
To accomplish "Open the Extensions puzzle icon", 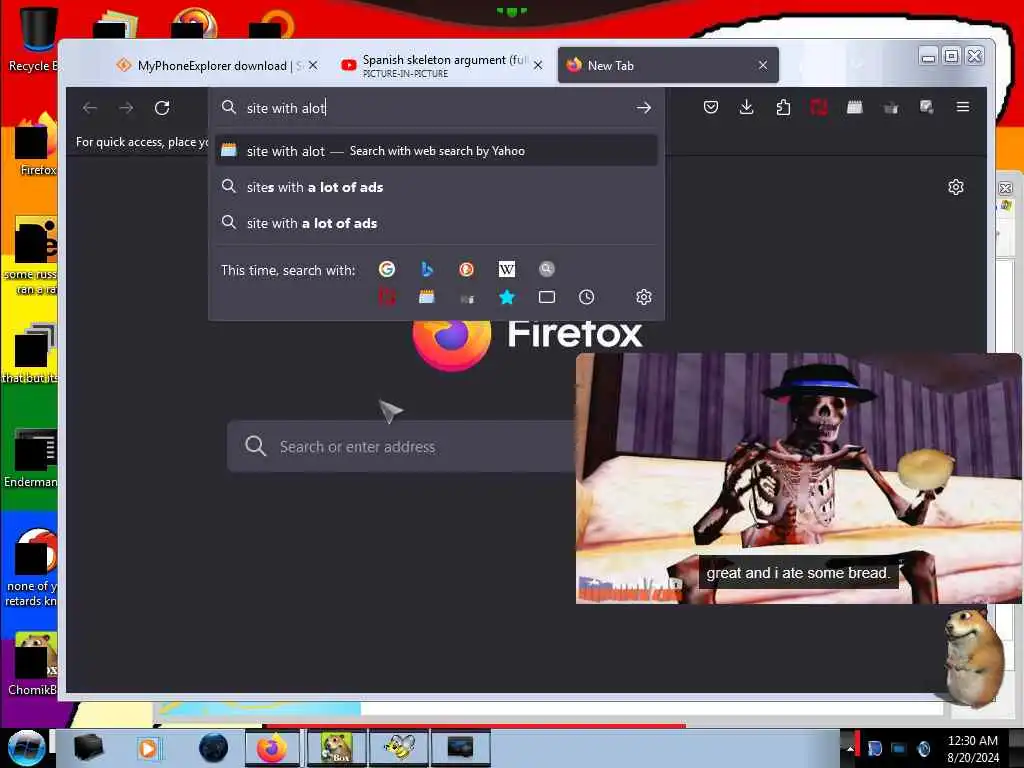I will tap(782, 107).
